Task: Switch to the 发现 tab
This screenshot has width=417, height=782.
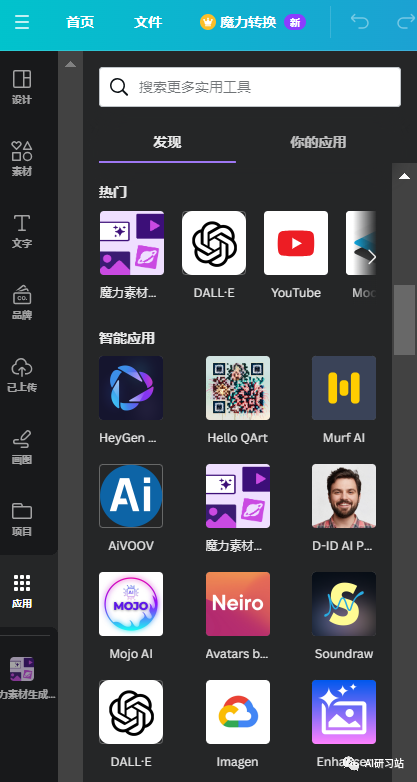Action: pyautogui.click(x=167, y=143)
